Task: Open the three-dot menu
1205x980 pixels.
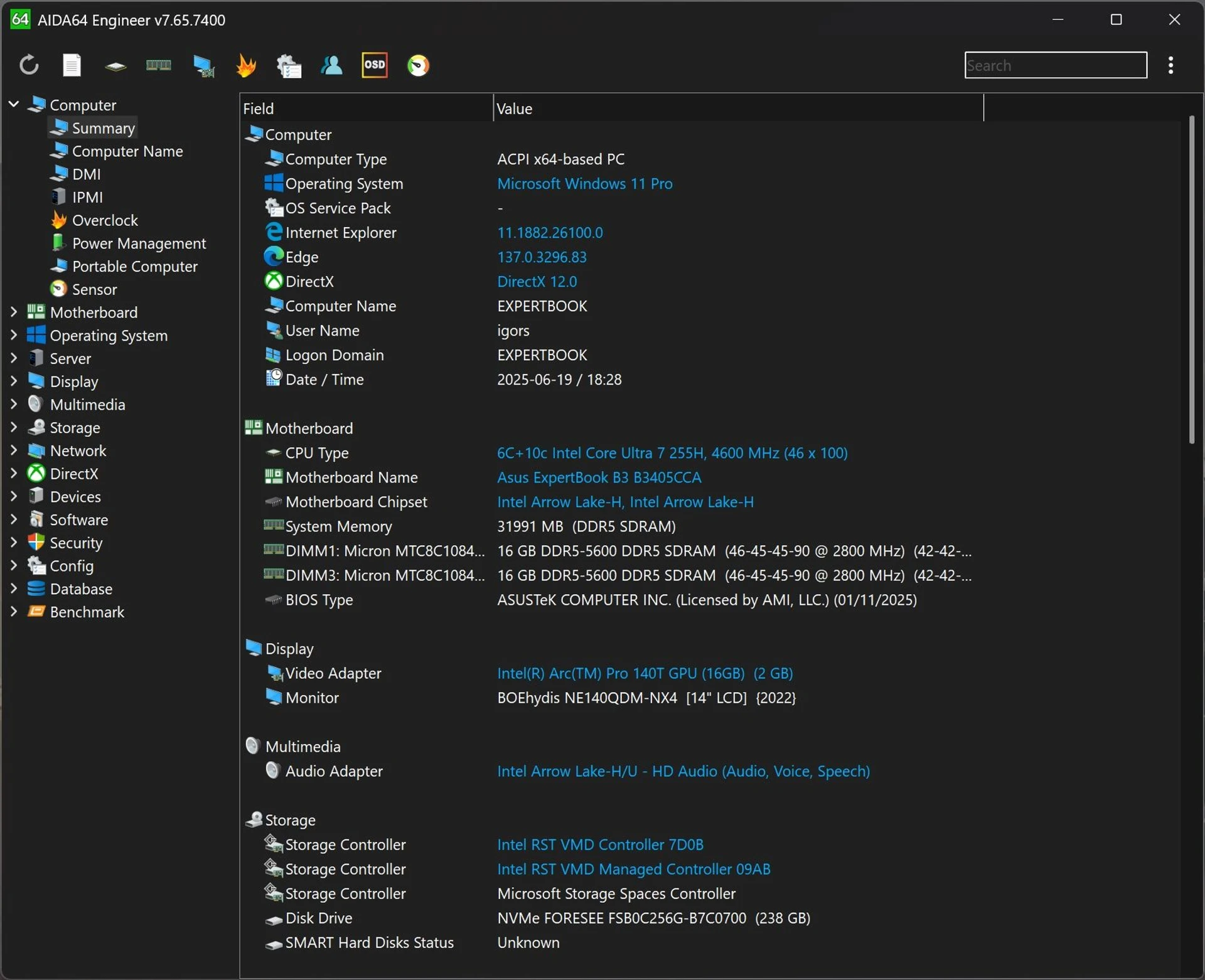Action: click(x=1170, y=65)
